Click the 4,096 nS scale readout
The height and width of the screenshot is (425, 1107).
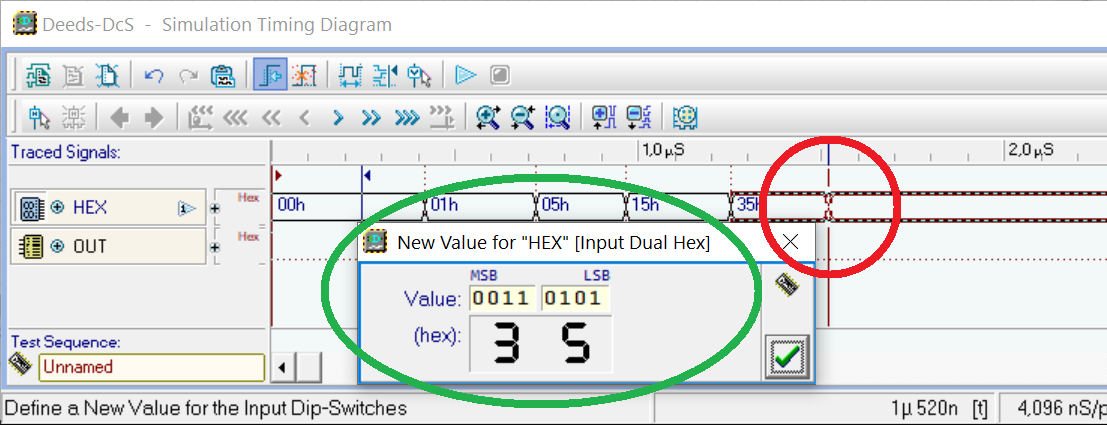[x=1062, y=408]
